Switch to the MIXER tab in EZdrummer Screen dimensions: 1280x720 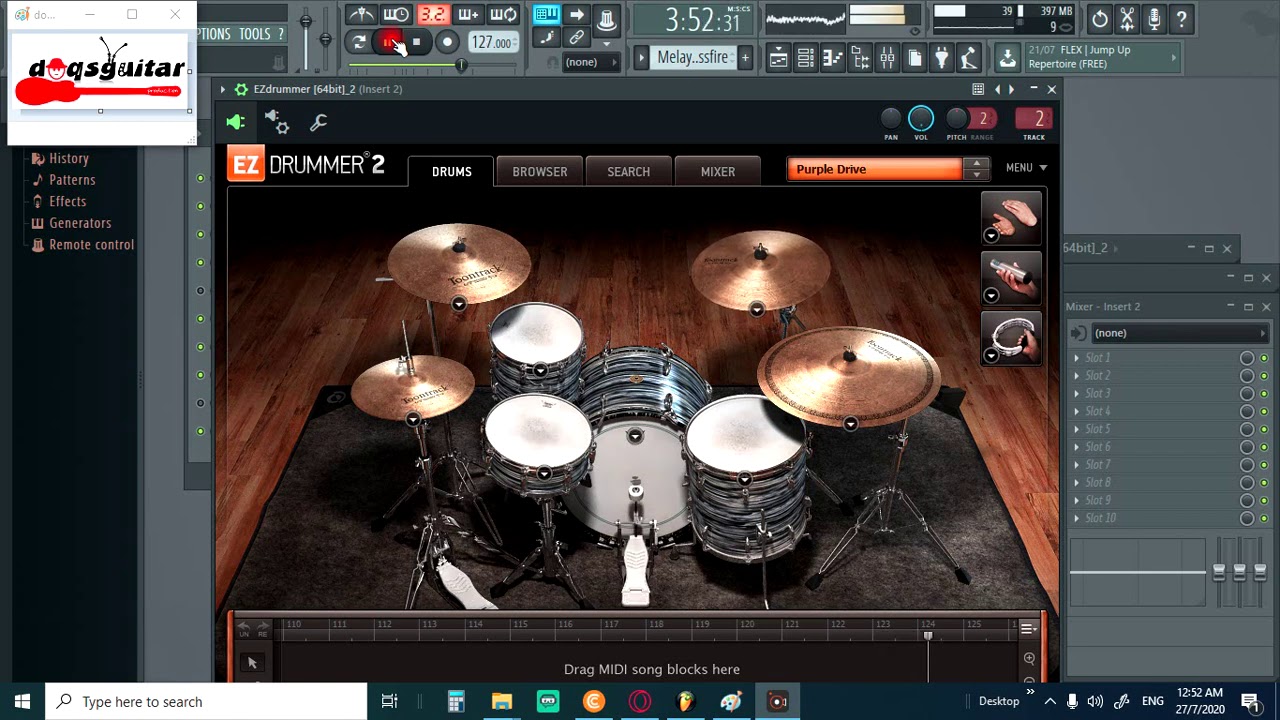point(718,171)
